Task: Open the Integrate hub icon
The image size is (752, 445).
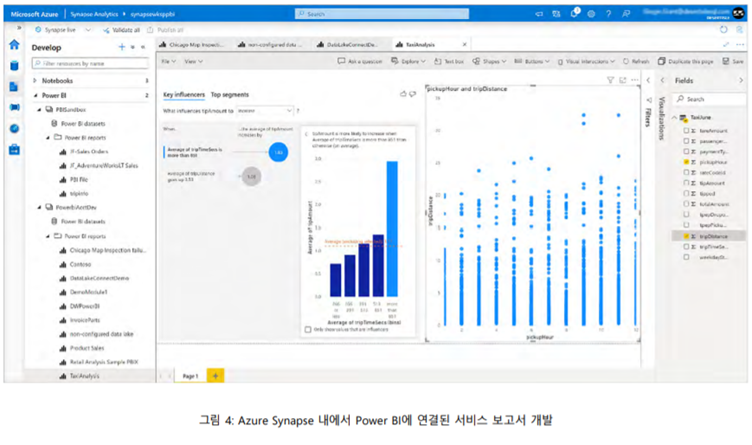Action: 14,107
